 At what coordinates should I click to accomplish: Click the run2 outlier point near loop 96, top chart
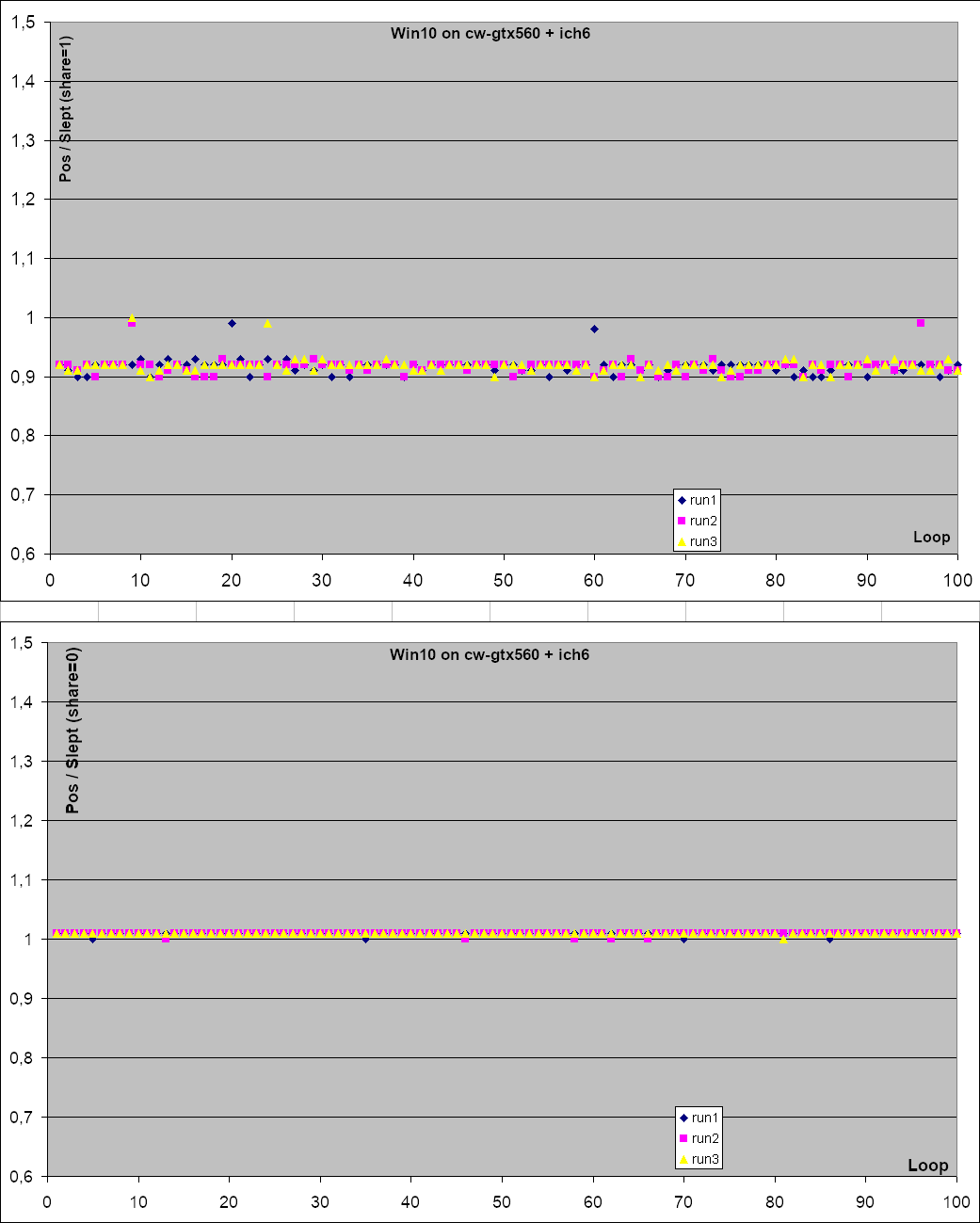click(x=921, y=323)
